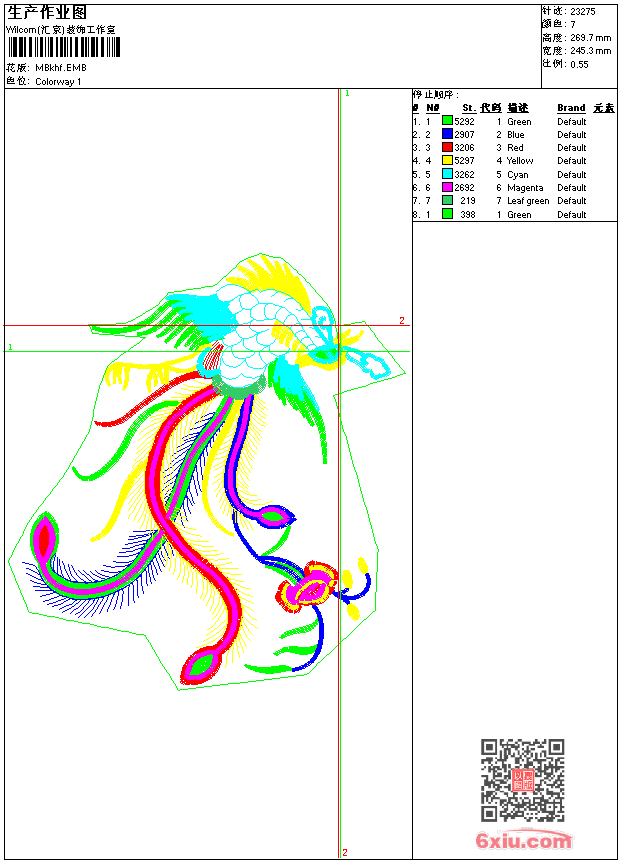Viewport: 620px width, 860px height.
Task: Click red guide marker 2 at right
Action: tap(402, 320)
